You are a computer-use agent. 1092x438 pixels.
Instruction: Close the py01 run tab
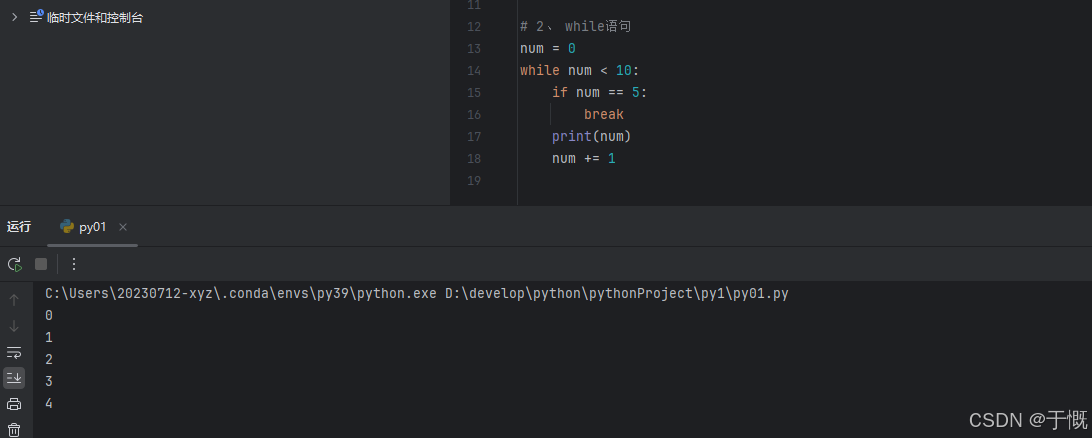point(123,227)
